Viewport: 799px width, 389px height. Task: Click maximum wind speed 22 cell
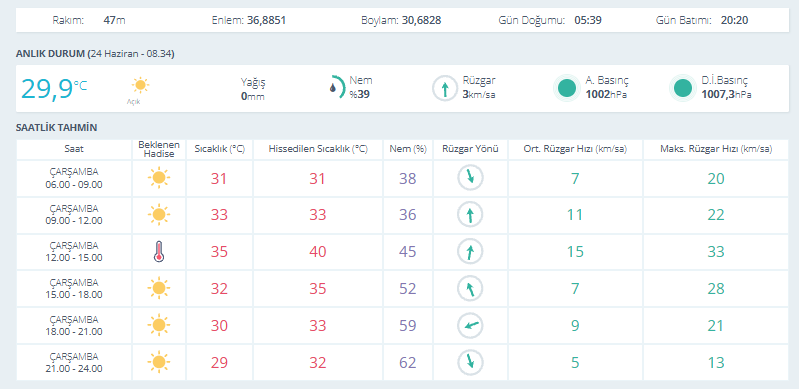(x=716, y=215)
